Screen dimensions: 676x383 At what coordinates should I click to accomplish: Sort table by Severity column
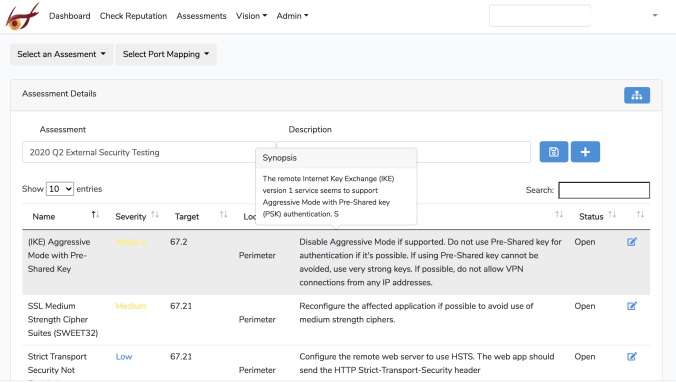coord(155,215)
